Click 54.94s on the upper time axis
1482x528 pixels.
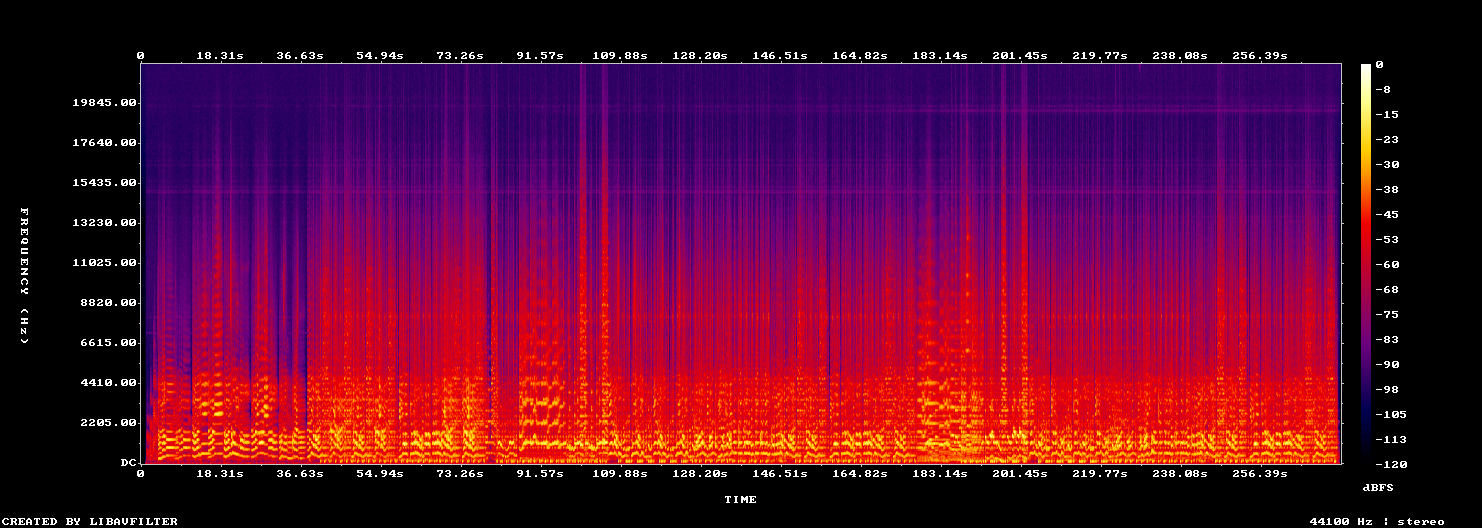coord(380,55)
